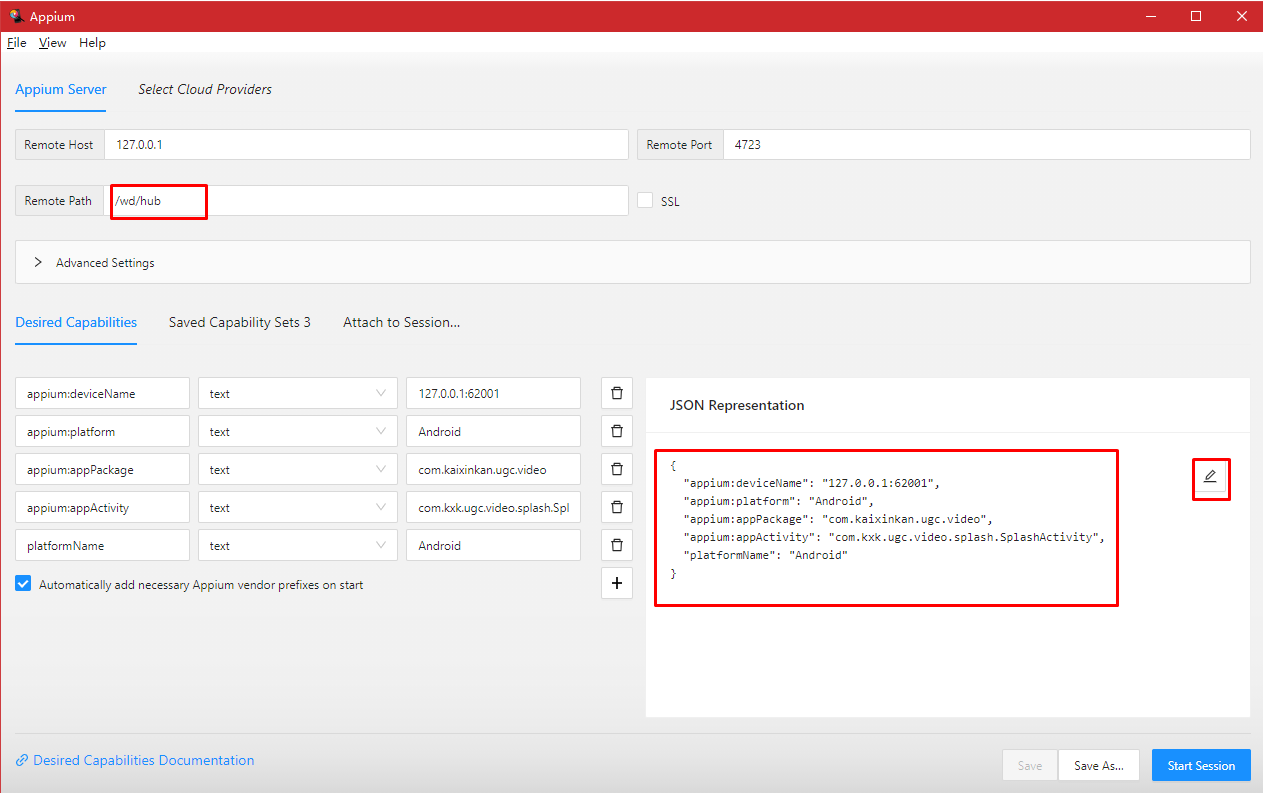Enable the SSL checkbox
This screenshot has height=793, width=1263.
(x=646, y=201)
